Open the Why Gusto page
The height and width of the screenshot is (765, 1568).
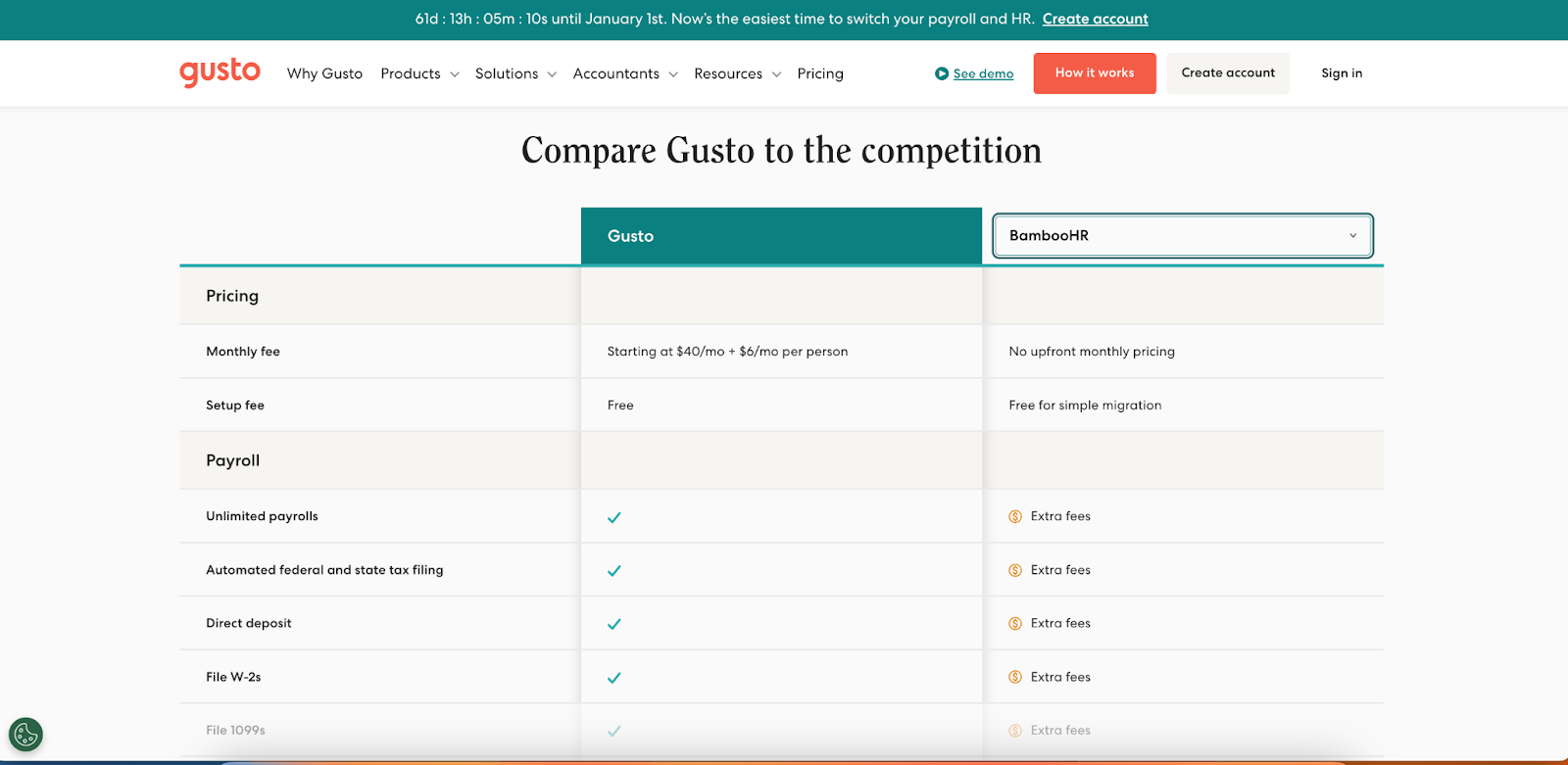click(x=324, y=73)
